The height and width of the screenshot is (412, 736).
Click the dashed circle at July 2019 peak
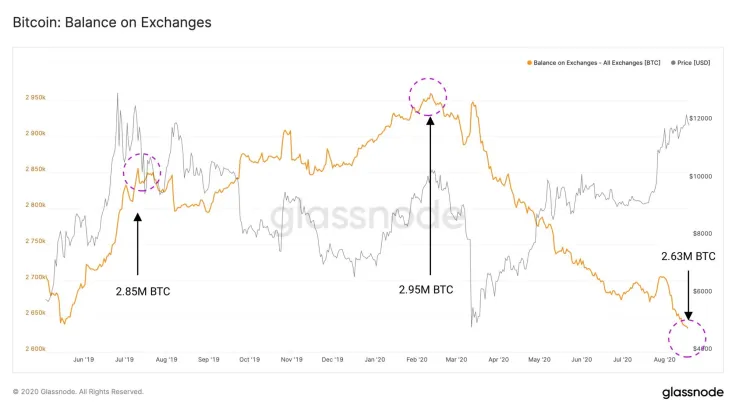[x=142, y=172]
